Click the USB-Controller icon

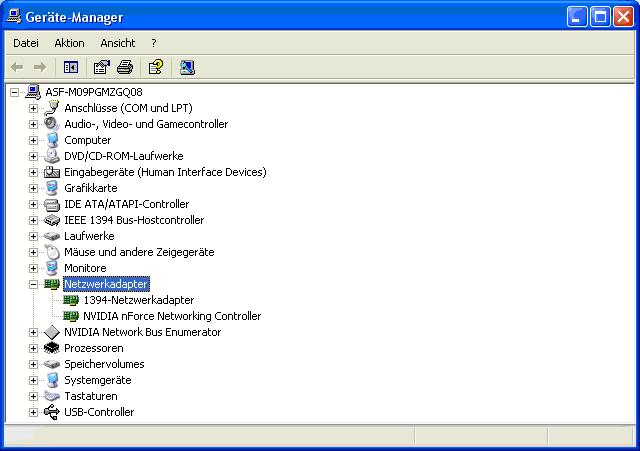[52, 412]
